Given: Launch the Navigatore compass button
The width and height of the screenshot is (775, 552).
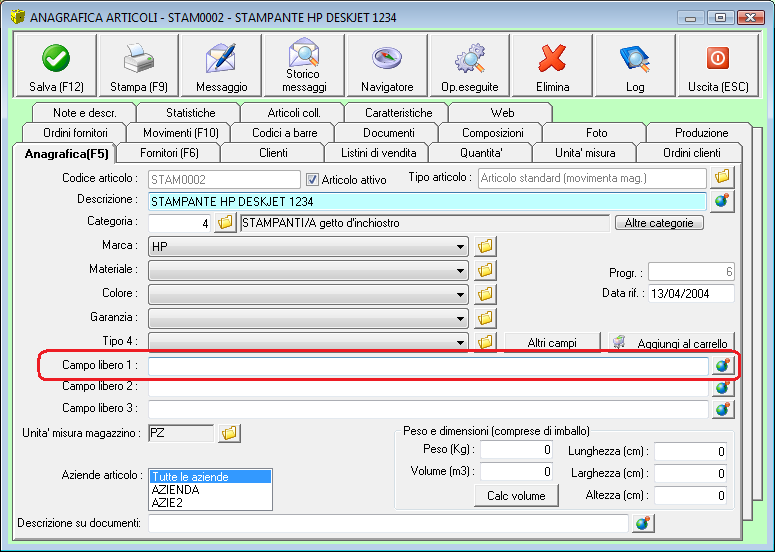Looking at the screenshot, I should coord(387,65).
